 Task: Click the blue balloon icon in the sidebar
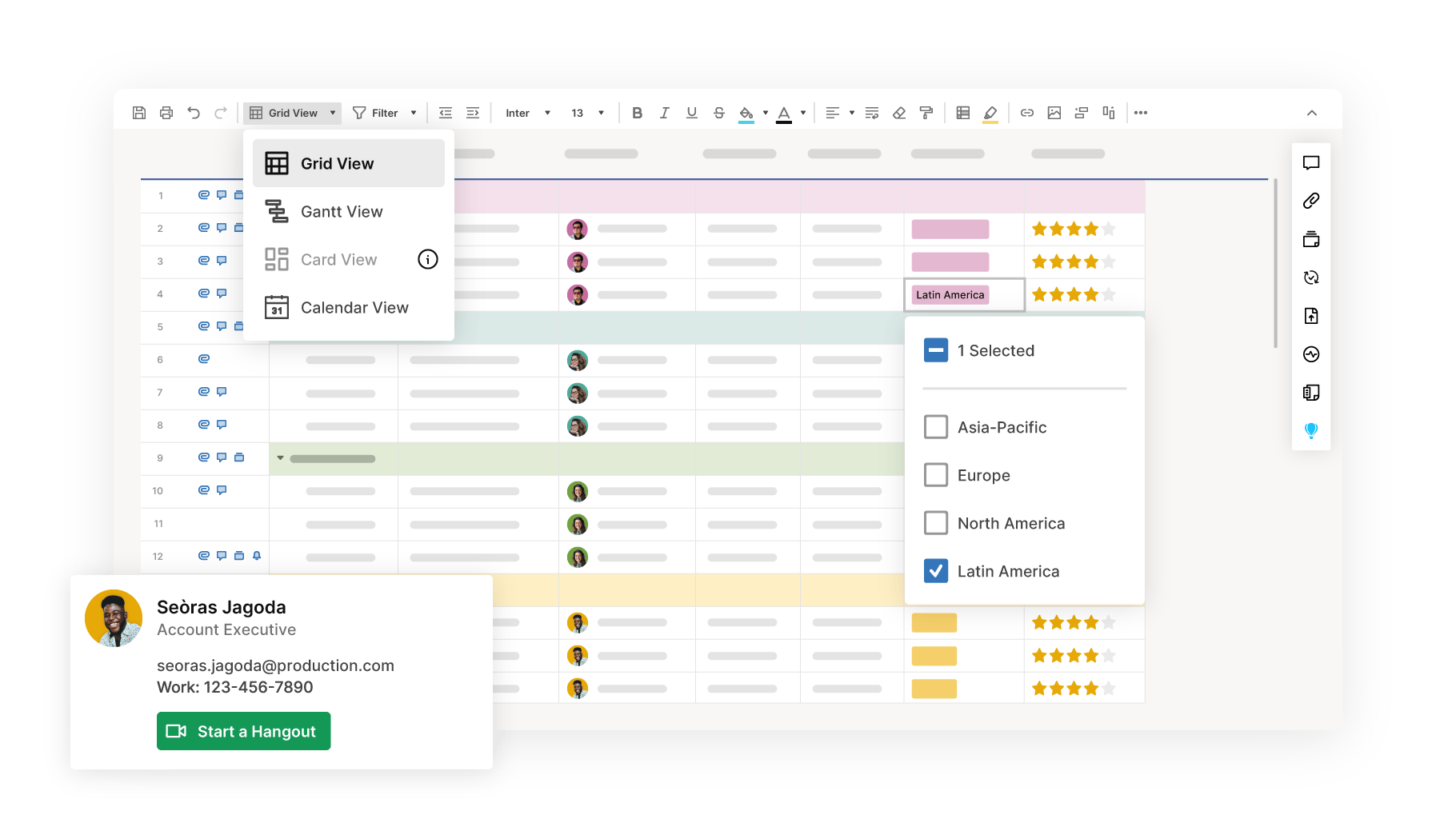pos(1311,430)
